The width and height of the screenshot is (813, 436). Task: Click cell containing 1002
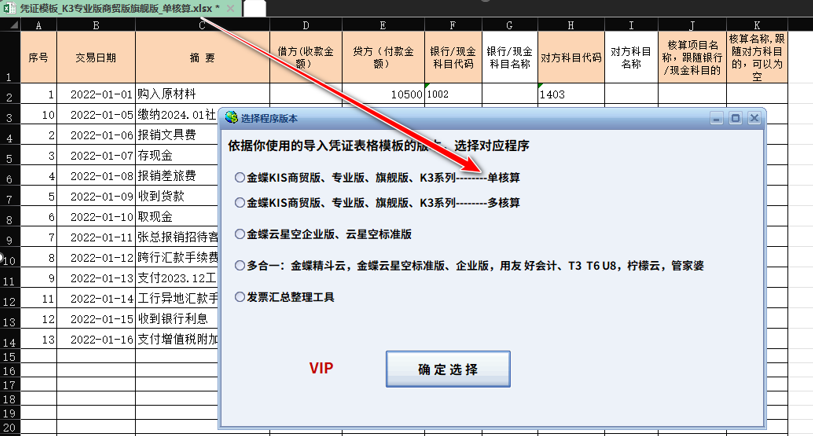(453, 94)
